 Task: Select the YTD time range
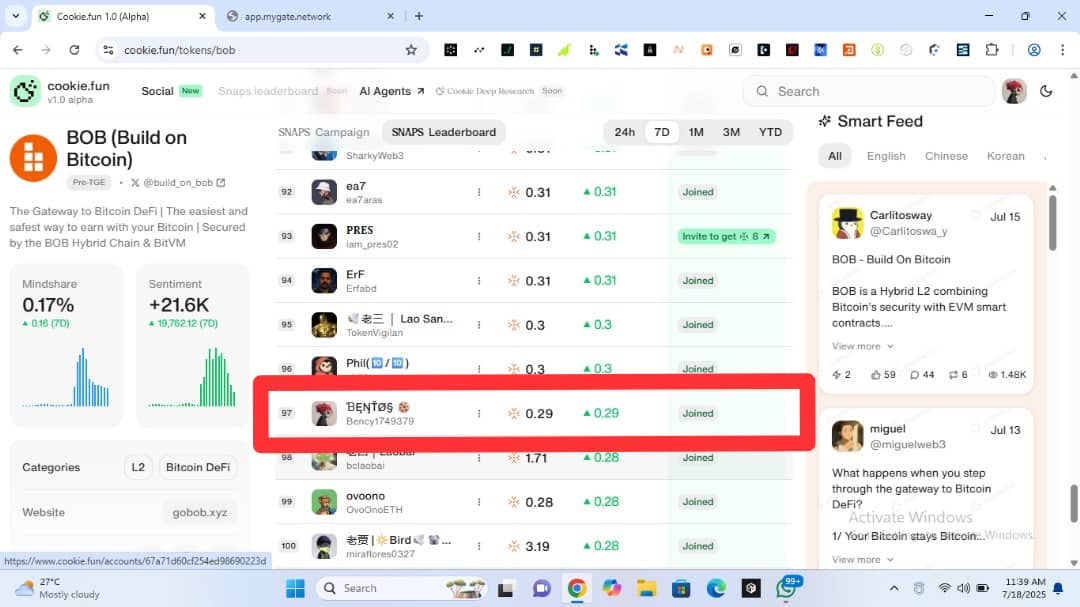tap(770, 132)
